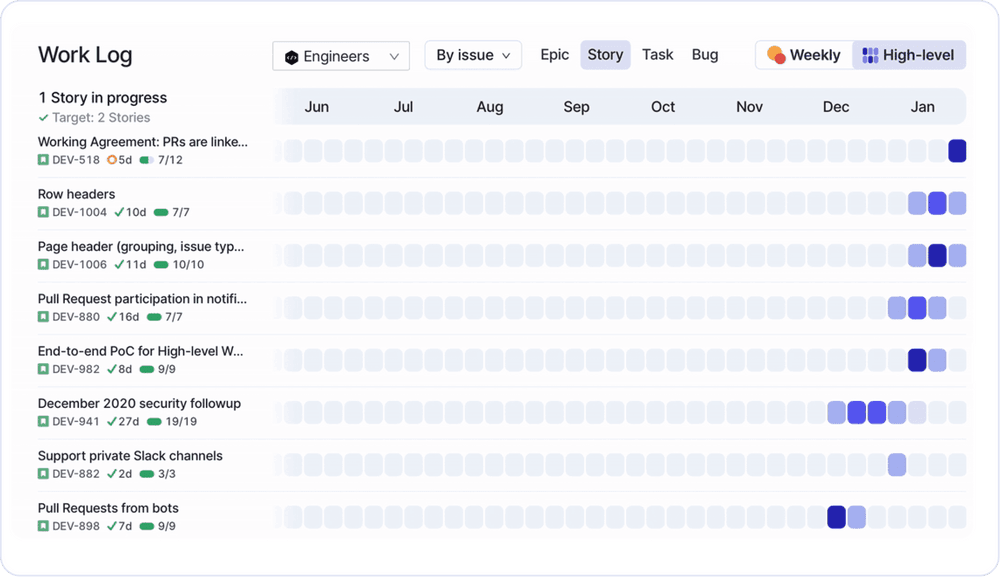
Task: Click the green checkmark icon beside DEV-1004
Action: click(x=120, y=212)
